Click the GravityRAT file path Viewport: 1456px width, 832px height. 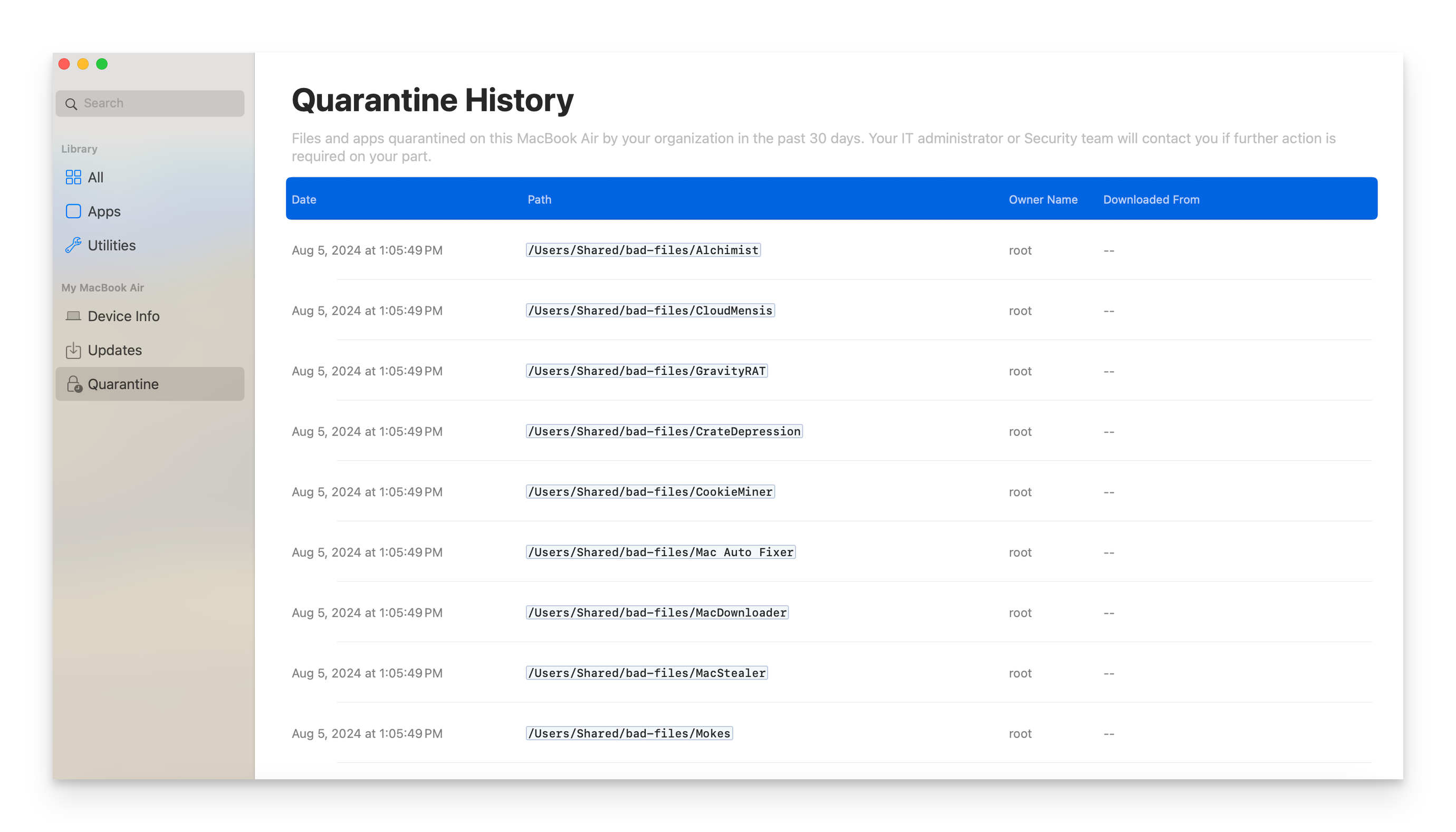pos(647,371)
